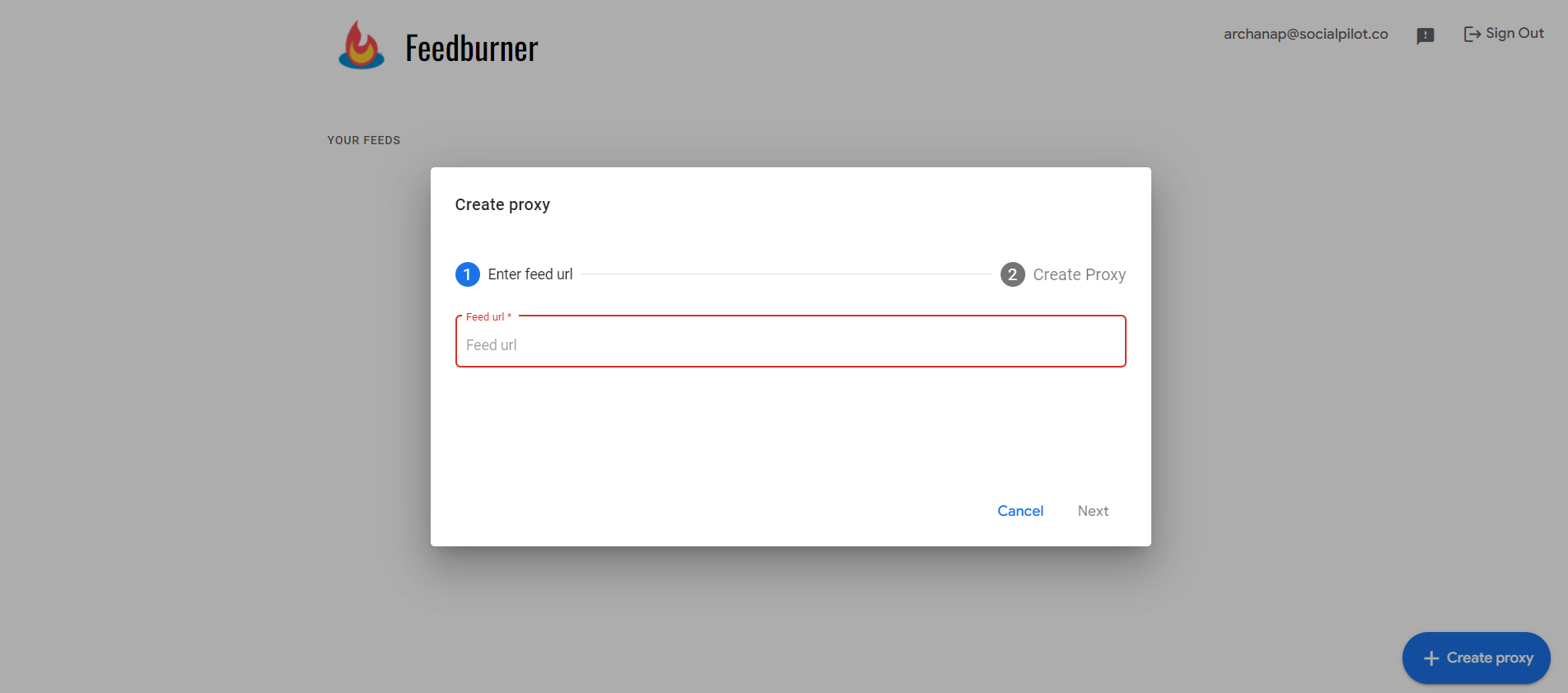
Task: Click the required asterisk beside Feed url
Action: 510,317
